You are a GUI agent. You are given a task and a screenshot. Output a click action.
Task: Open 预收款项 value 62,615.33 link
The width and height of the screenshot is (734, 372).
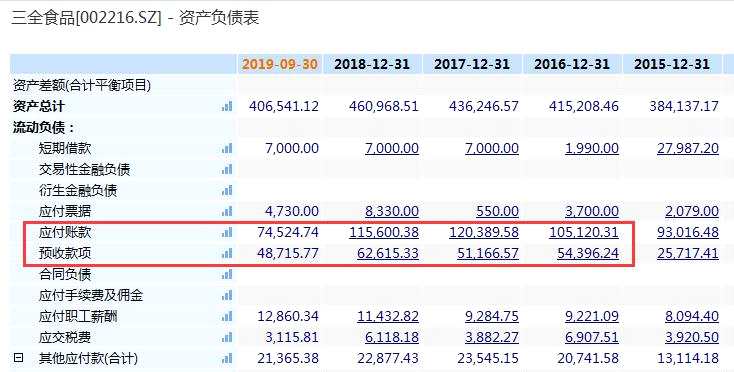coord(388,254)
